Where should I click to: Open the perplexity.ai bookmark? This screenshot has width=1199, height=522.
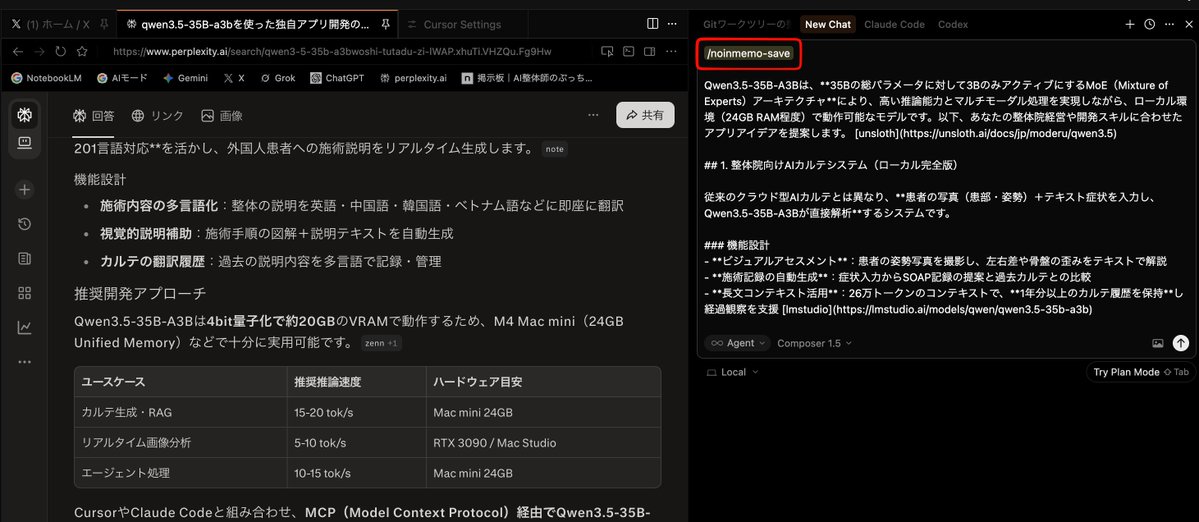414,78
